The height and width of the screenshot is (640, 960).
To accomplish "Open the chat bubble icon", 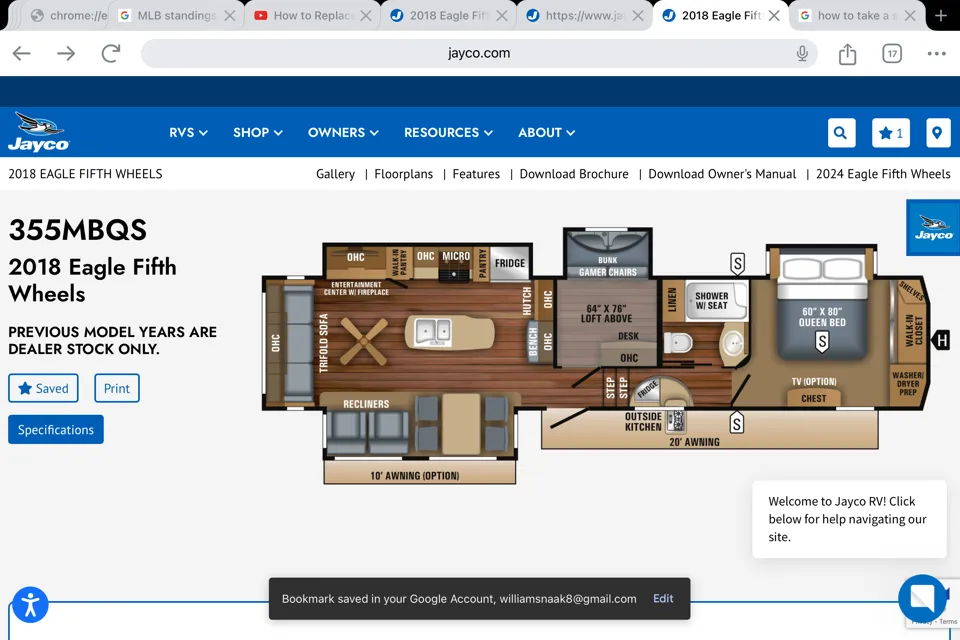I will [922, 598].
